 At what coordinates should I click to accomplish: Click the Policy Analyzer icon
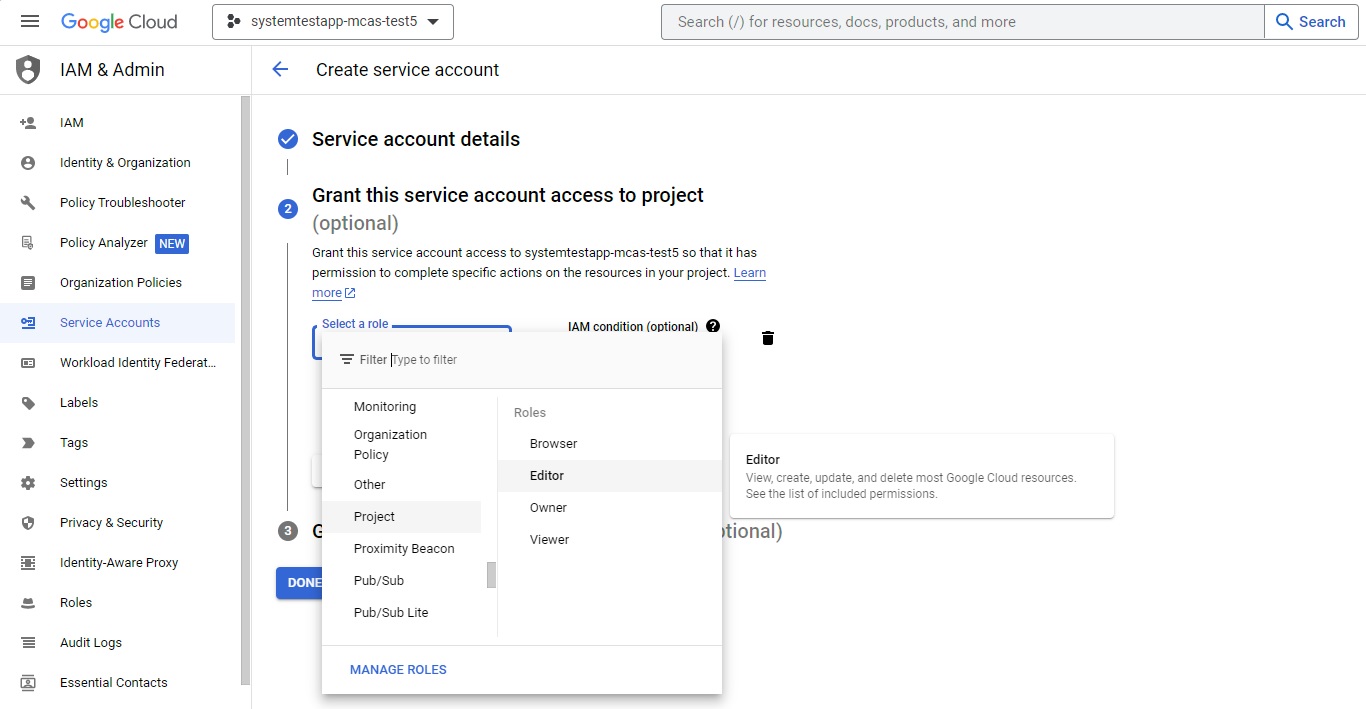[x=28, y=243]
